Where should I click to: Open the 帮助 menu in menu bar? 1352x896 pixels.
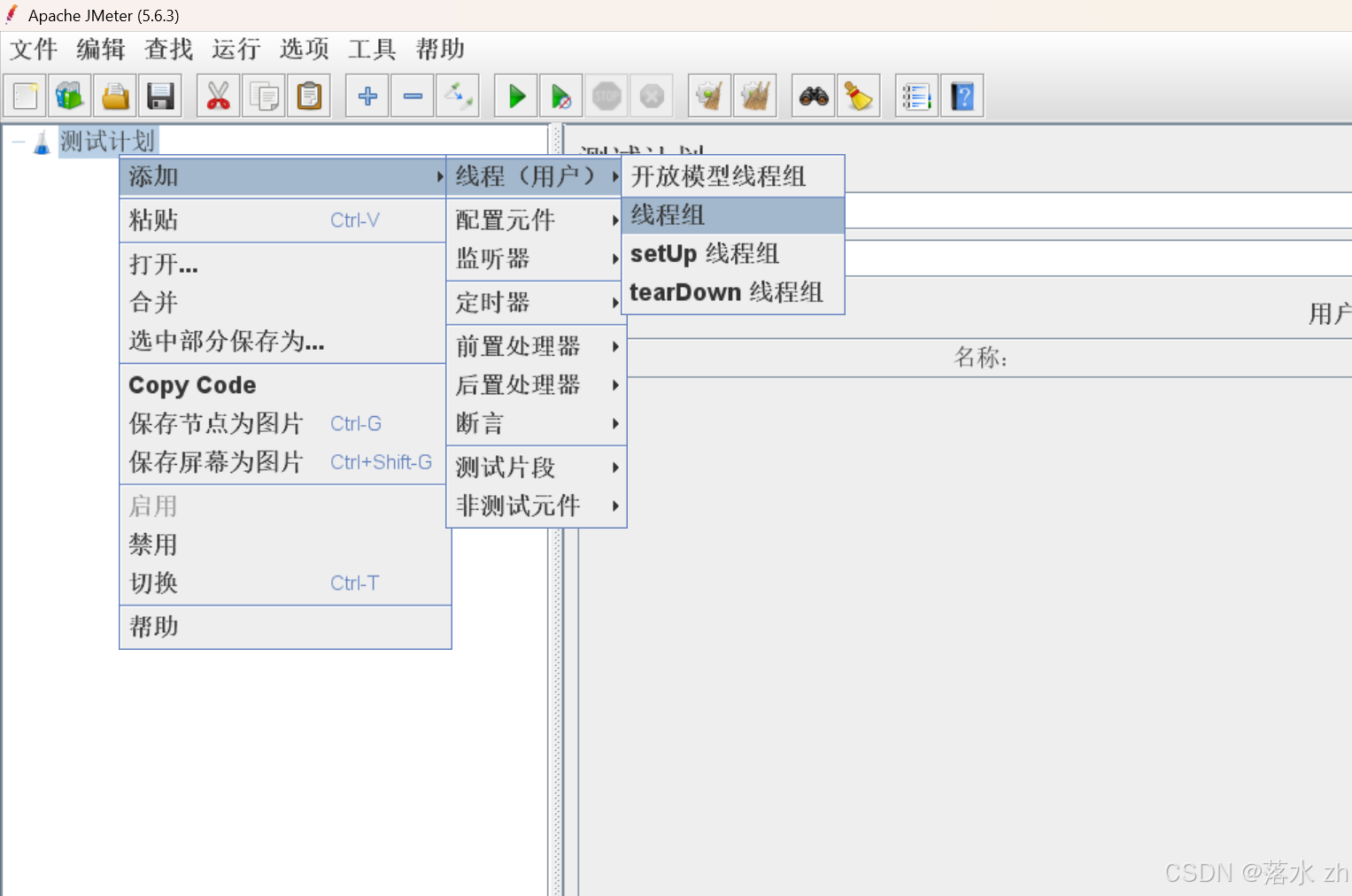(x=440, y=49)
